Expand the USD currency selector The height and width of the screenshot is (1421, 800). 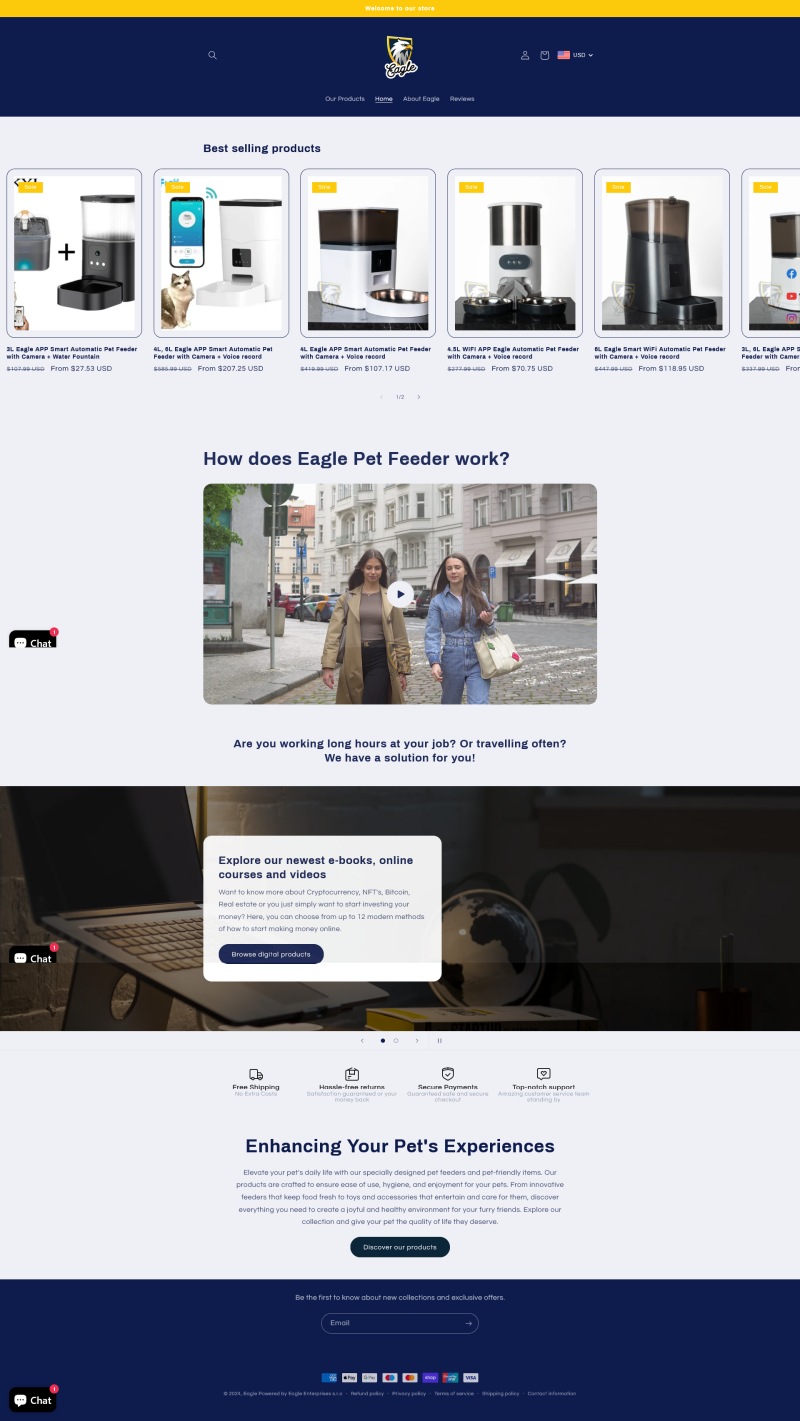pyautogui.click(x=576, y=55)
